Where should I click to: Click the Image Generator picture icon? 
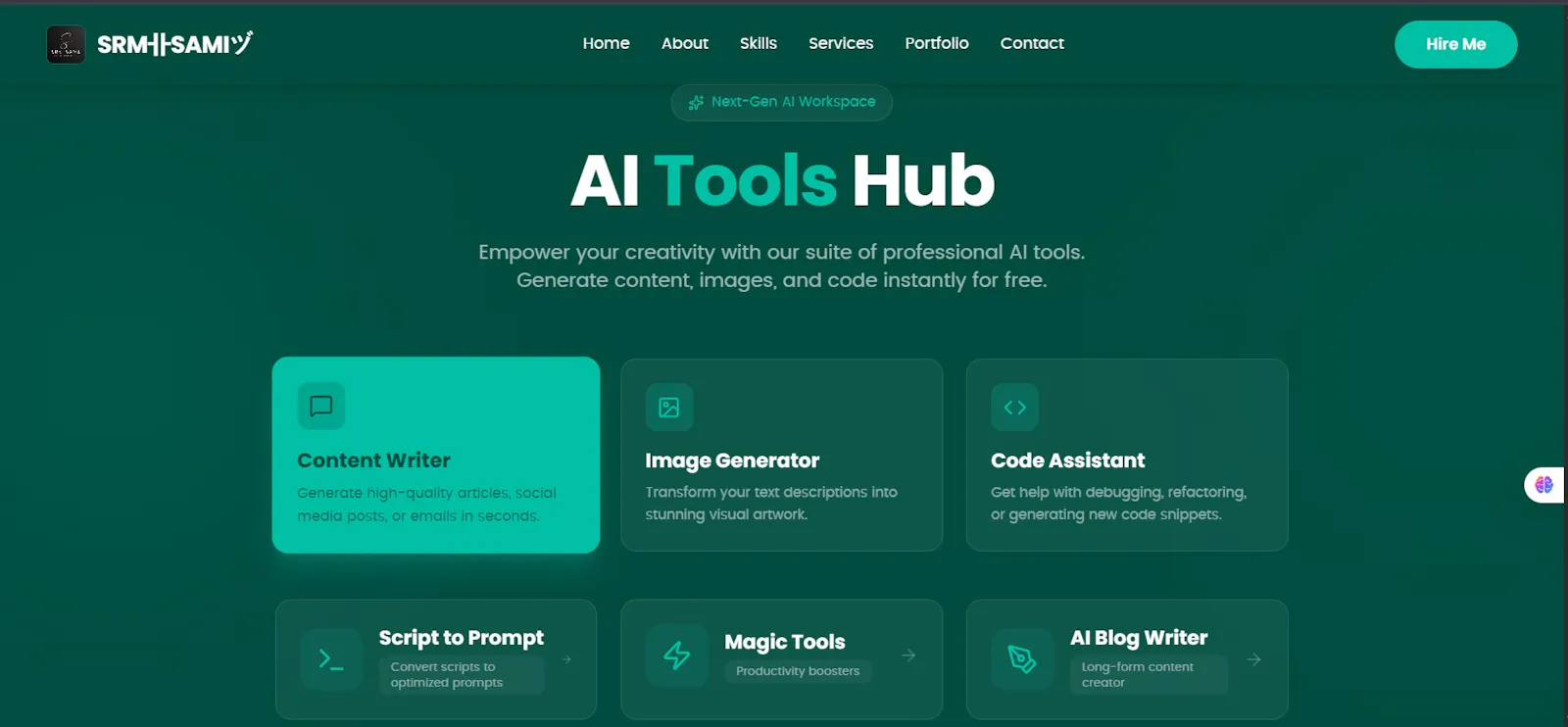click(x=669, y=408)
